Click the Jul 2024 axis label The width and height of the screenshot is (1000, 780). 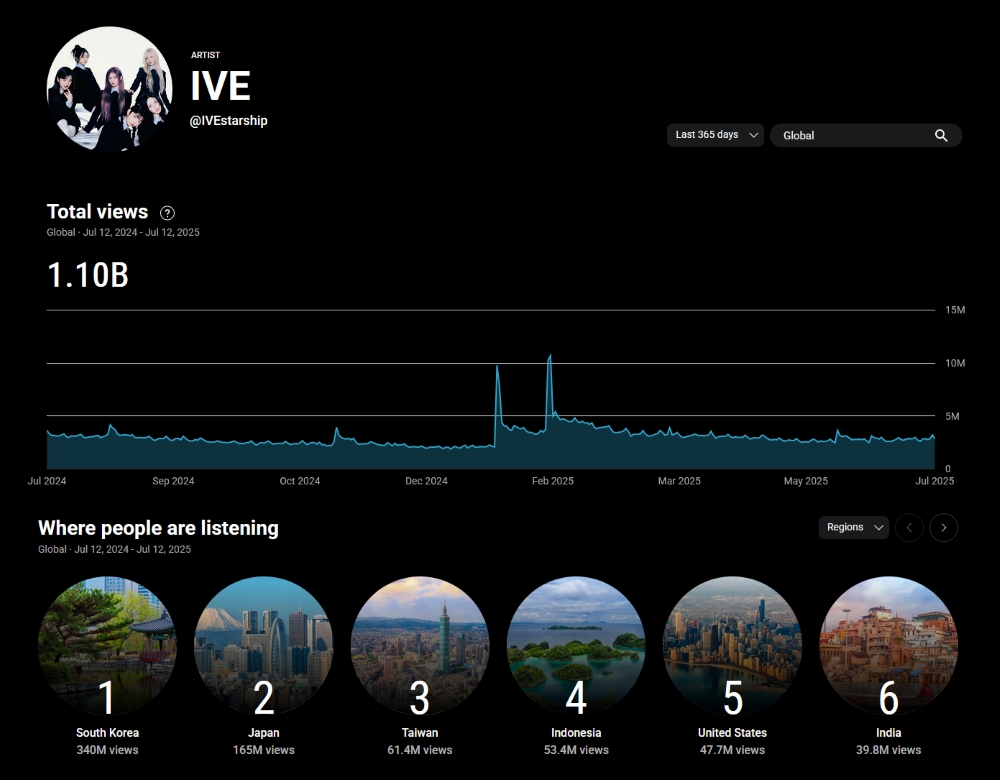(x=47, y=481)
